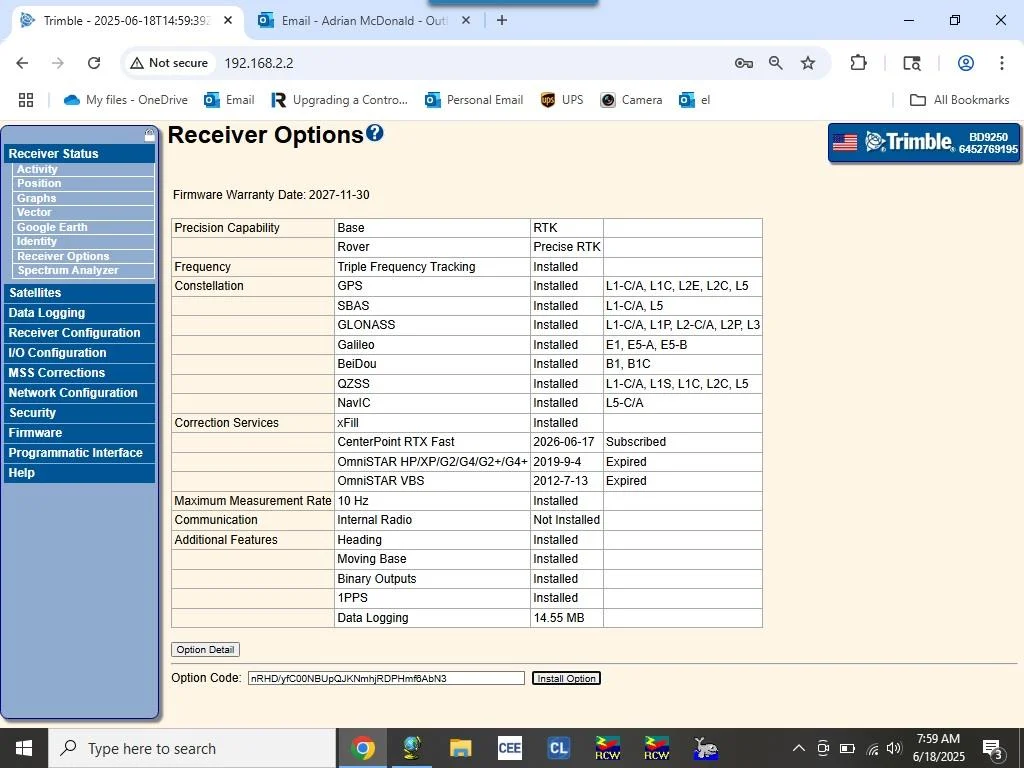1024x768 pixels.
Task: Click the password key icon in address bar
Action: coord(743,63)
